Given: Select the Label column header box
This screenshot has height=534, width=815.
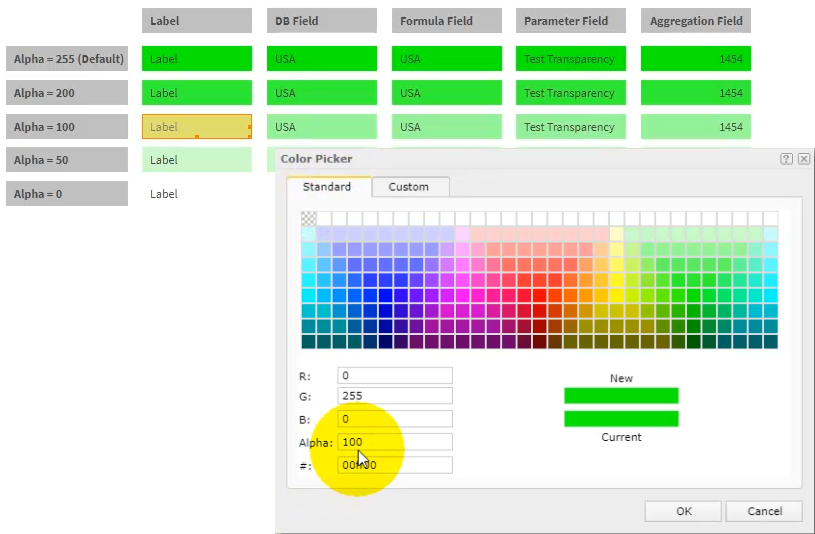Looking at the screenshot, I should 197,21.
